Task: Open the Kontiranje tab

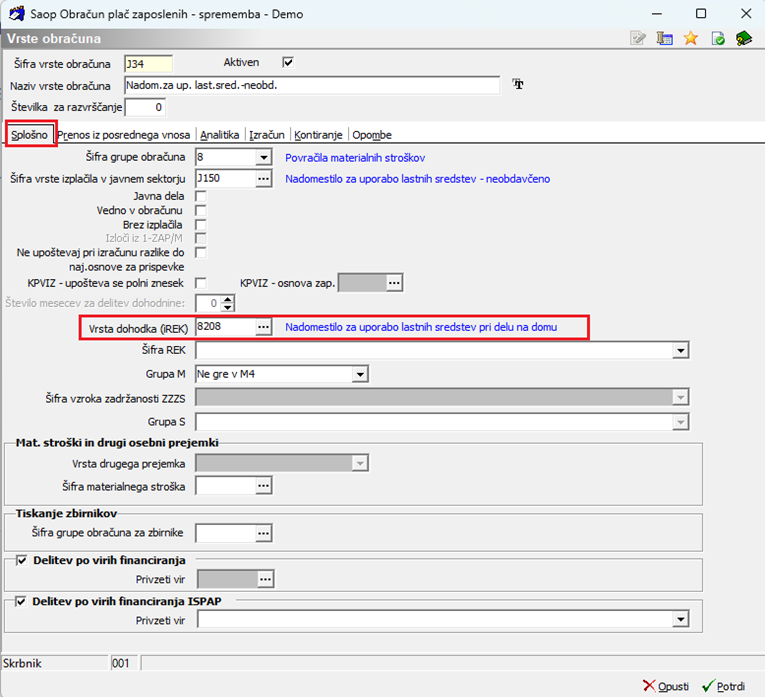Action: tap(318, 135)
